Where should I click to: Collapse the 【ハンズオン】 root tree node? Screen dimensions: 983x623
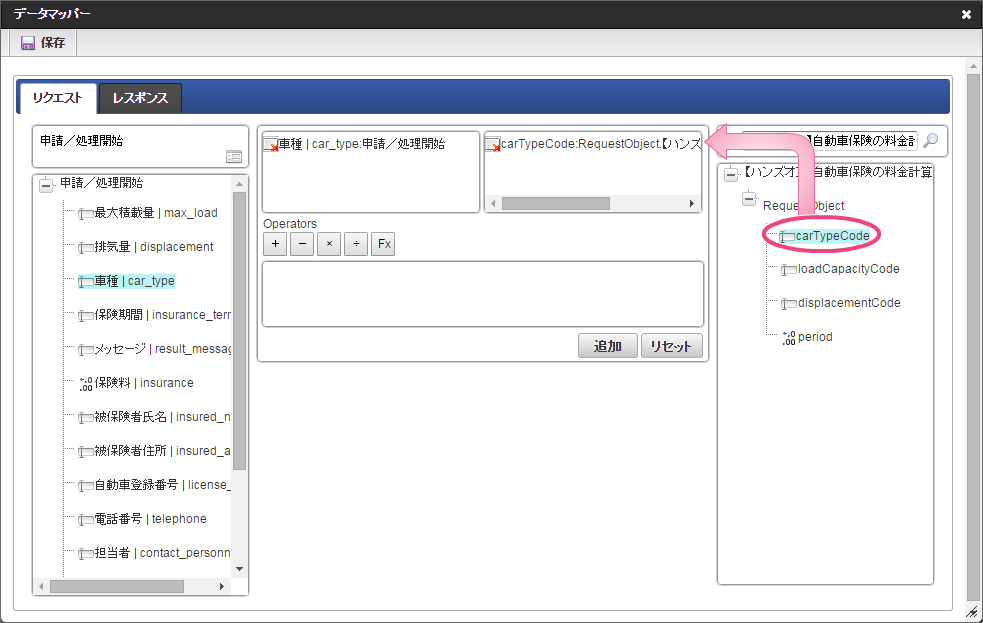pos(731,174)
